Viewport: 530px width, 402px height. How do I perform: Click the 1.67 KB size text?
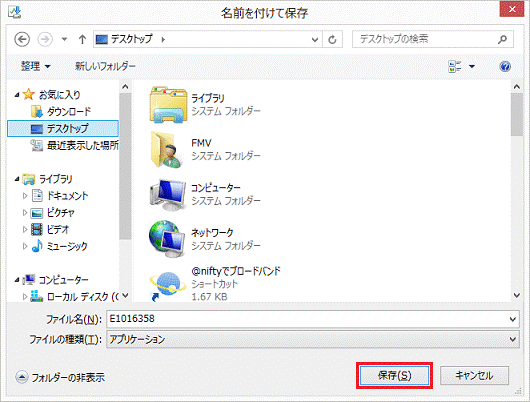(x=210, y=297)
